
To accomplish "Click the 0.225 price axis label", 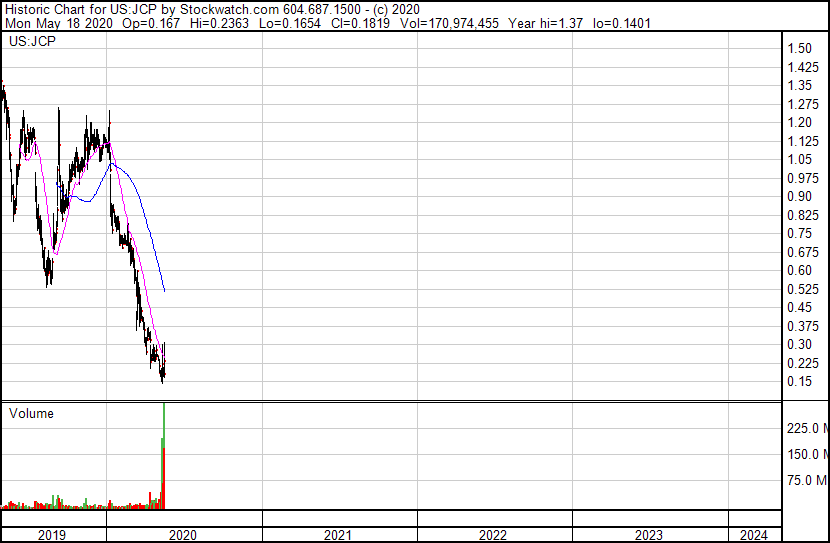I will (x=803, y=364).
